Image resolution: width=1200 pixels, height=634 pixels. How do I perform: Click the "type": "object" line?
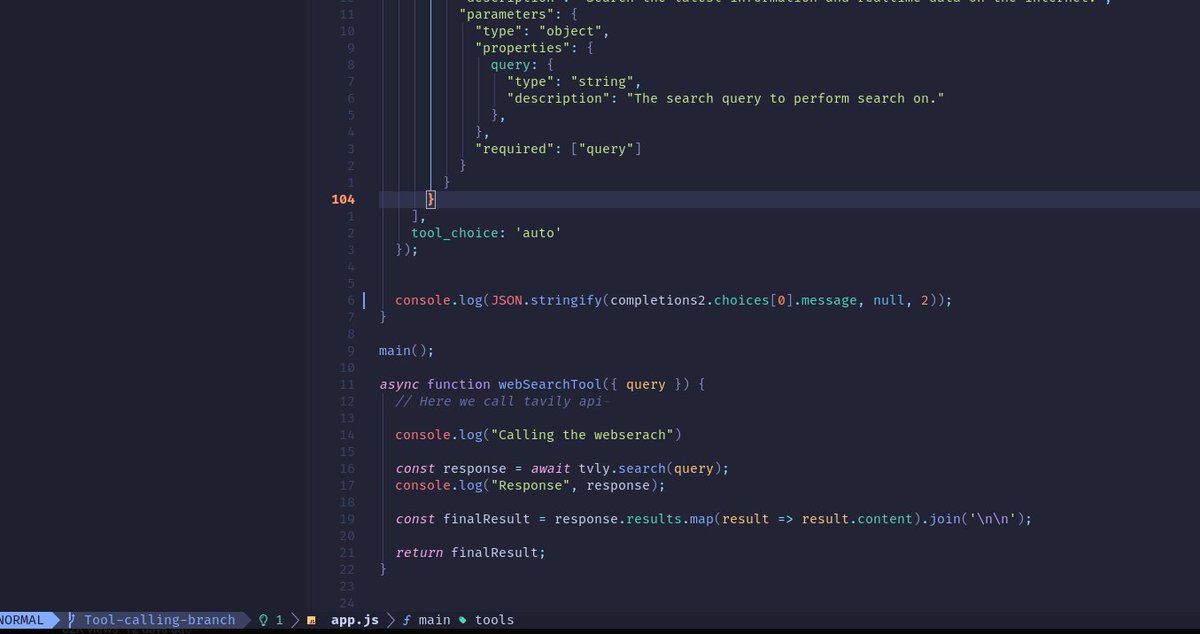542,31
